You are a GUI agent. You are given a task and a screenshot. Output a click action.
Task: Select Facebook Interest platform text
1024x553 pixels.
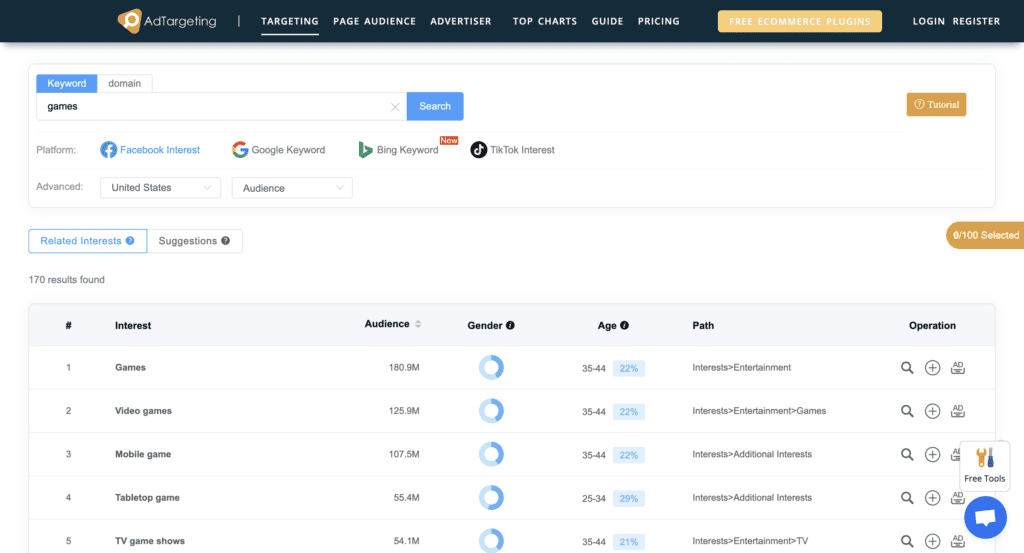[160, 150]
